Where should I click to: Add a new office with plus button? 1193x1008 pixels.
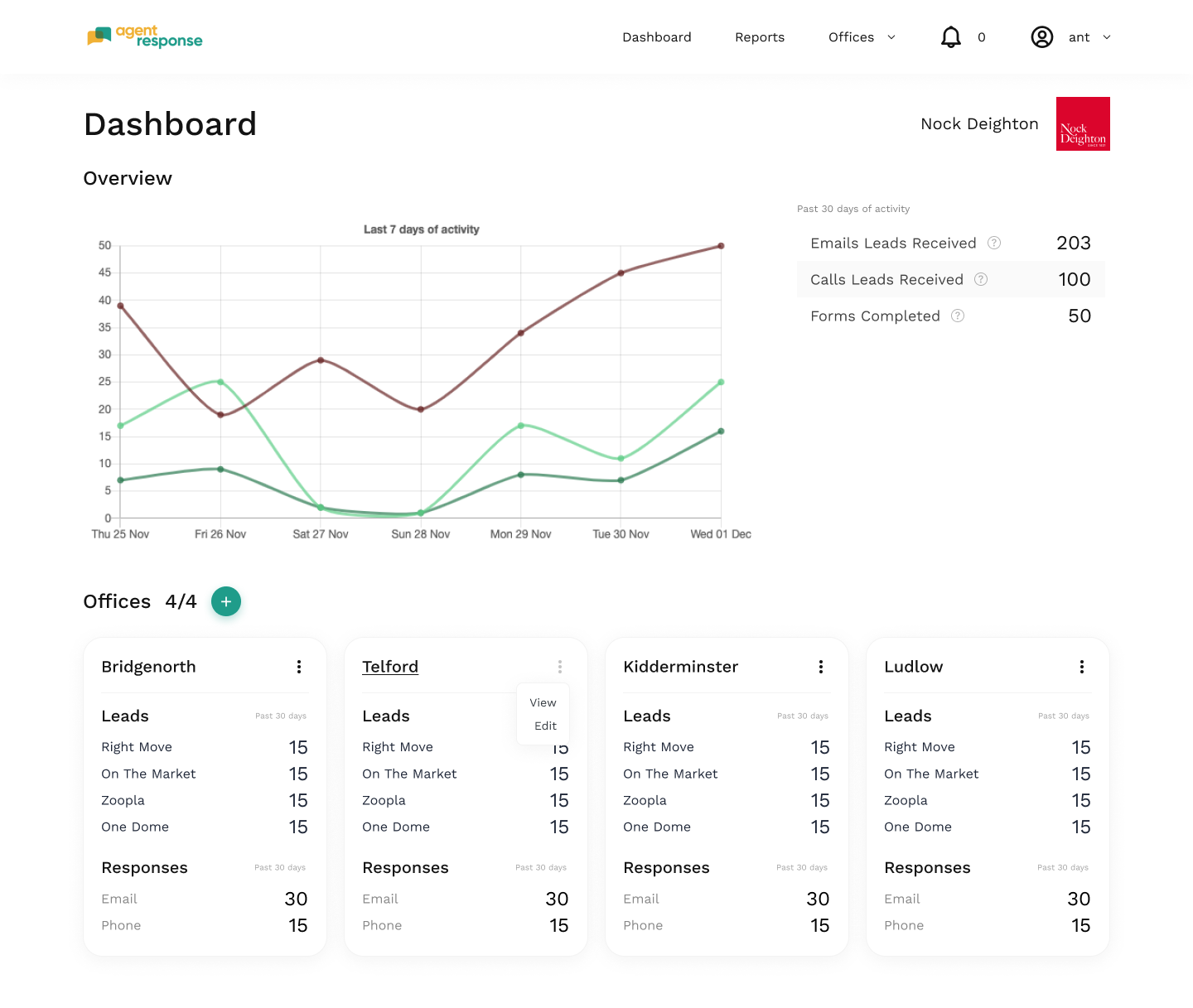pyautogui.click(x=226, y=601)
